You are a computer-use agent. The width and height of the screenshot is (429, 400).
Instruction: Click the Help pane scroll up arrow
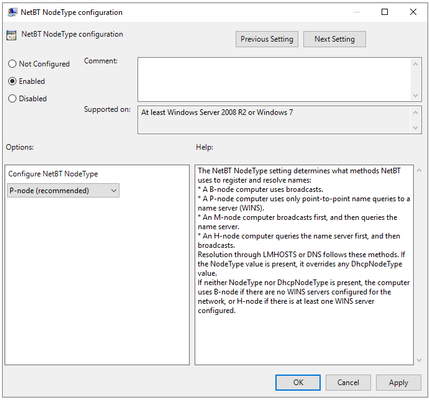click(x=419, y=171)
